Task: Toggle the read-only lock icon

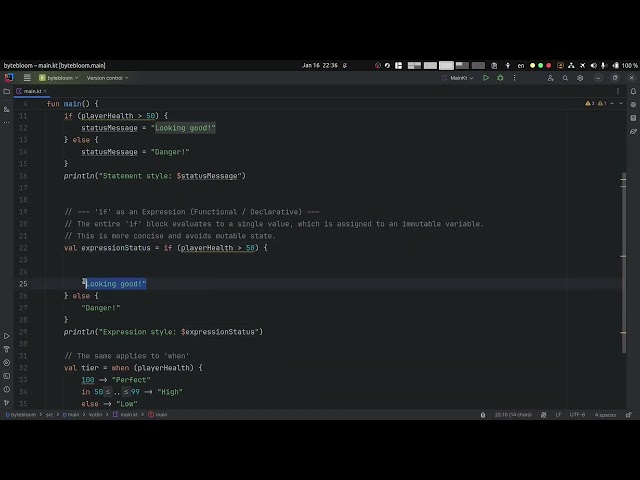Action: 629,415
